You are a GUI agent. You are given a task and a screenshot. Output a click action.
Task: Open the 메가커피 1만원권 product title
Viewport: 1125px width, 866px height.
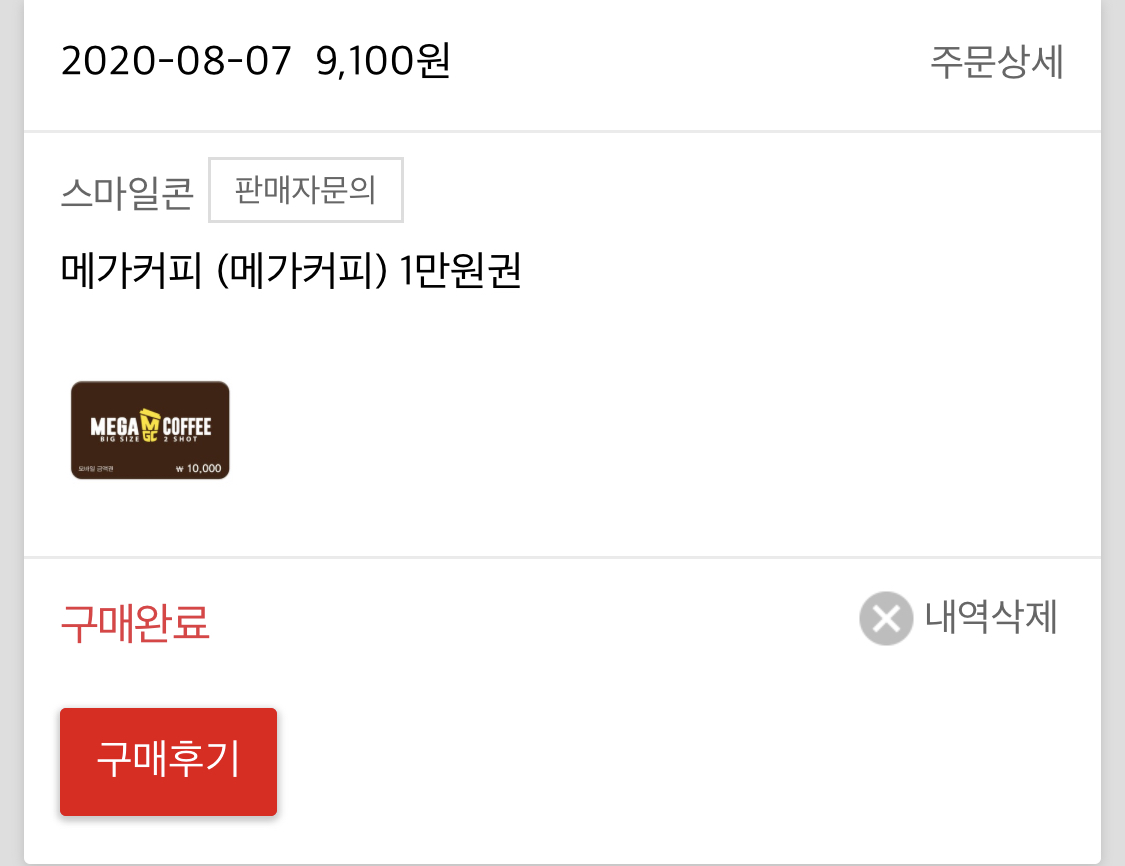click(x=291, y=271)
